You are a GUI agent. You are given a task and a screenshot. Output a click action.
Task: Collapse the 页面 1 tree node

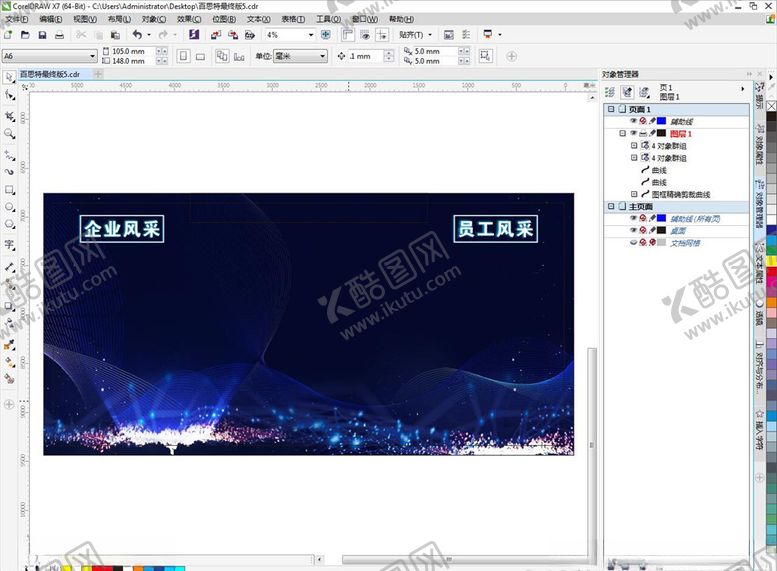(x=610, y=109)
